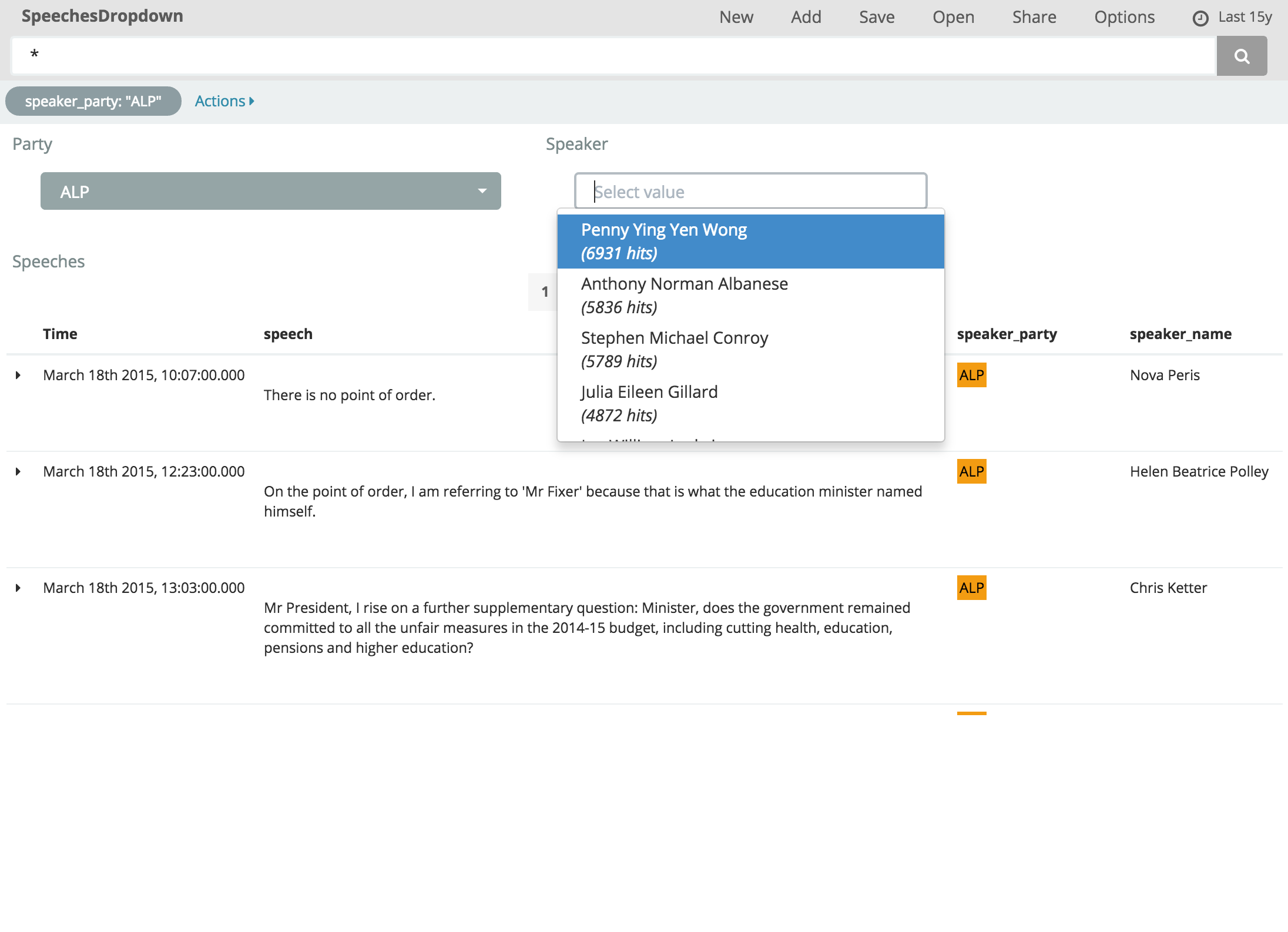Screen dimensions: 1288x932
Task: Focus the Select value speaker input
Action: [750, 192]
